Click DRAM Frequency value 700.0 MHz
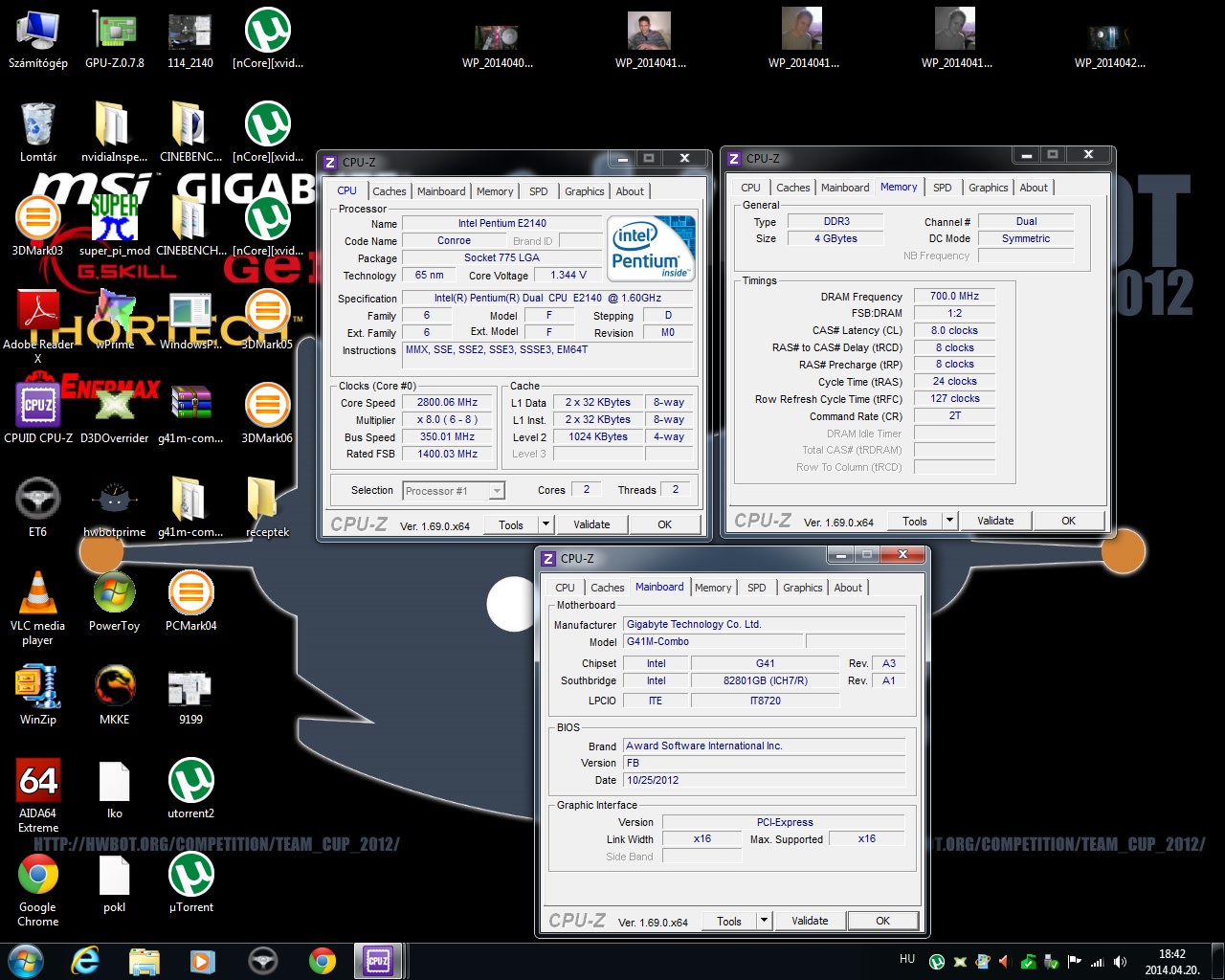Viewport: 1225px width, 980px height. coord(954,297)
